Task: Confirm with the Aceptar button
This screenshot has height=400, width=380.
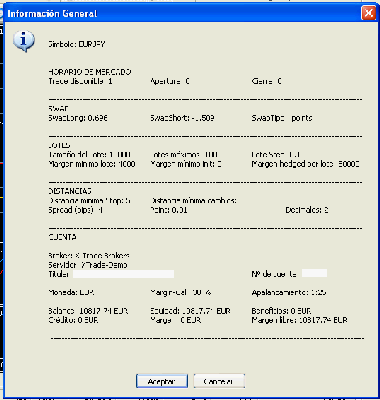Action: click(162, 381)
